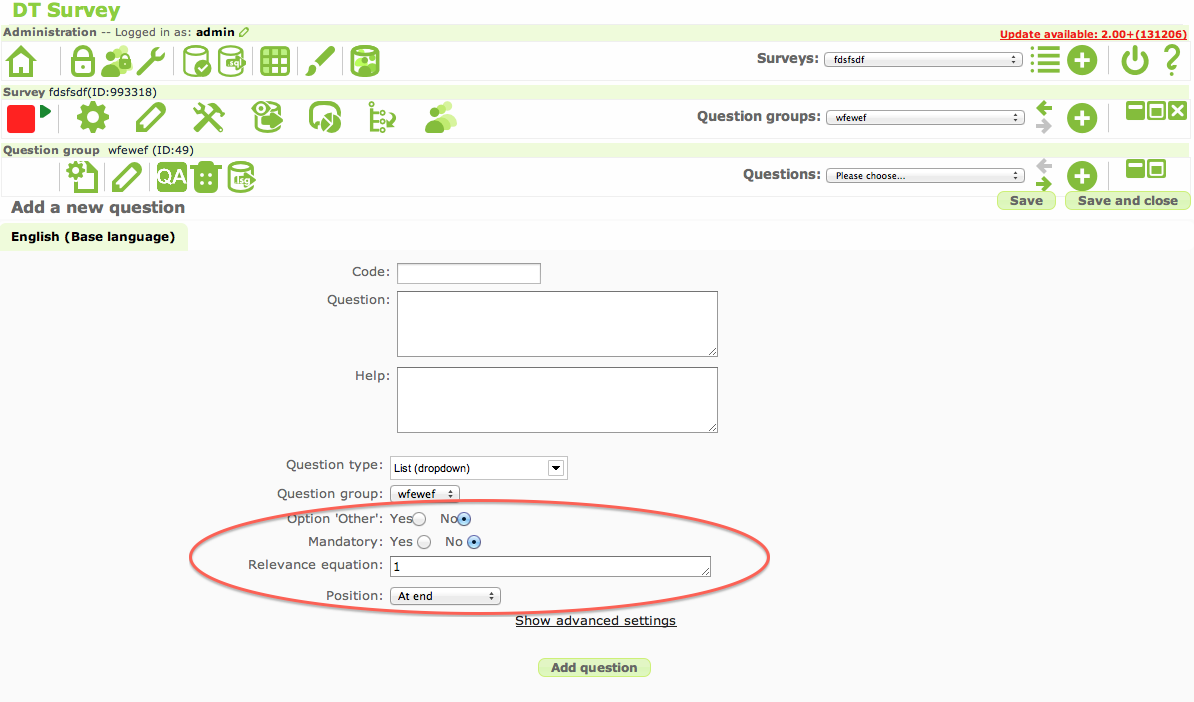The height and width of the screenshot is (702, 1194).
Task: Open the Surveys dropdown
Action: [x=923, y=59]
